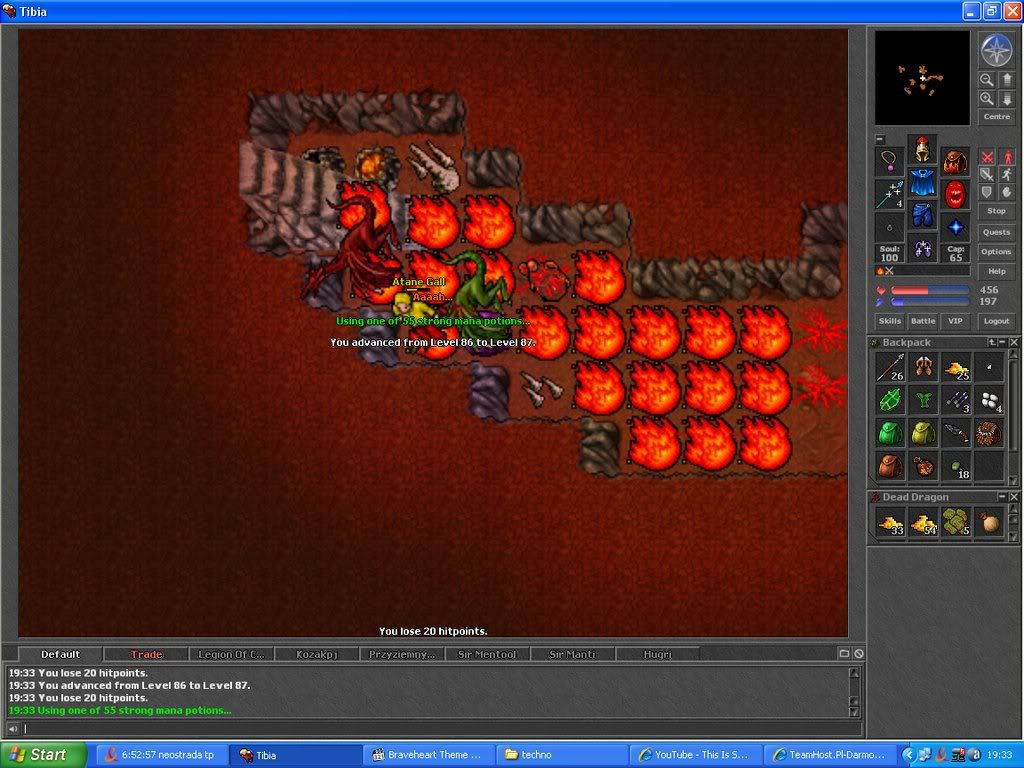
Task: Open the Hugri chat tab
Action: (658, 654)
